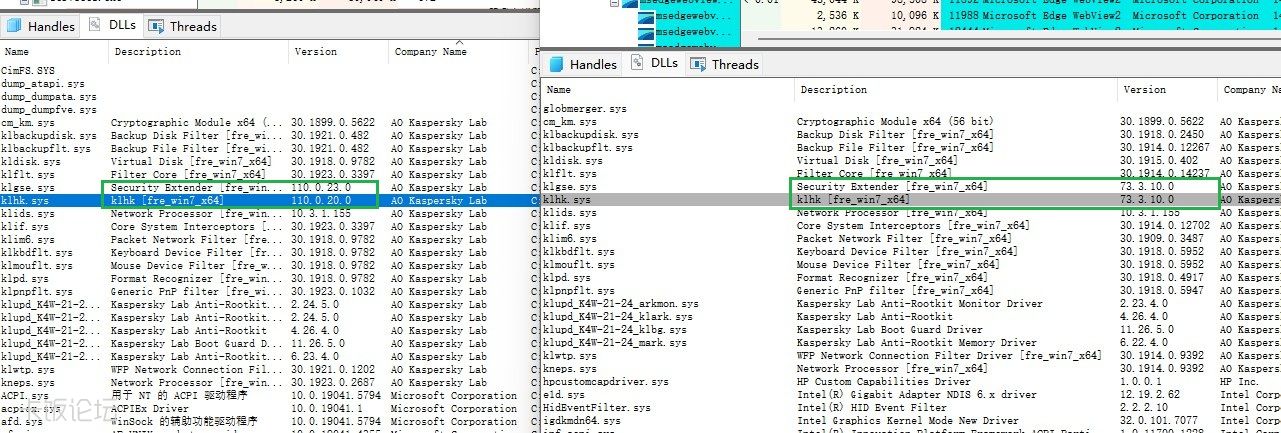Click the version value 10.0.19041.1
The height and width of the screenshot is (433, 1281).
326,409
